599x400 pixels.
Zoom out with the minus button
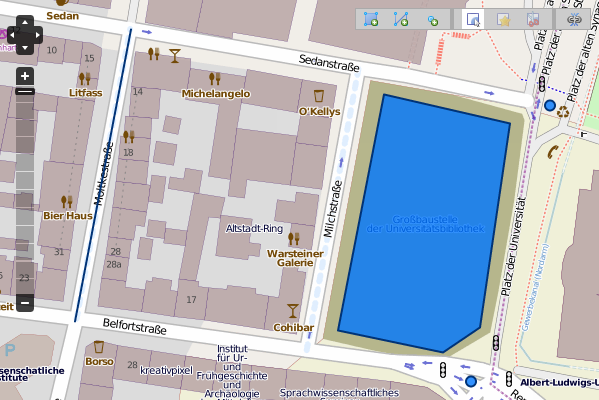pos(25,303)
